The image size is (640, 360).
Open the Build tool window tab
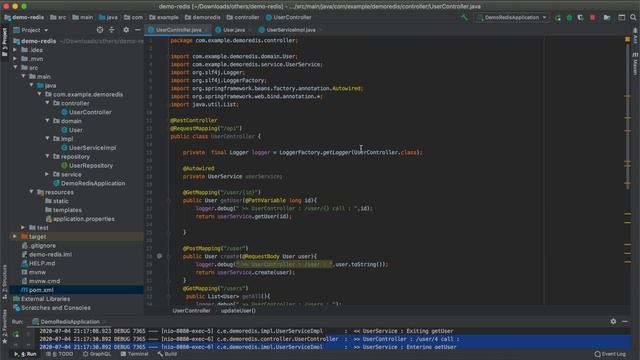167,354
